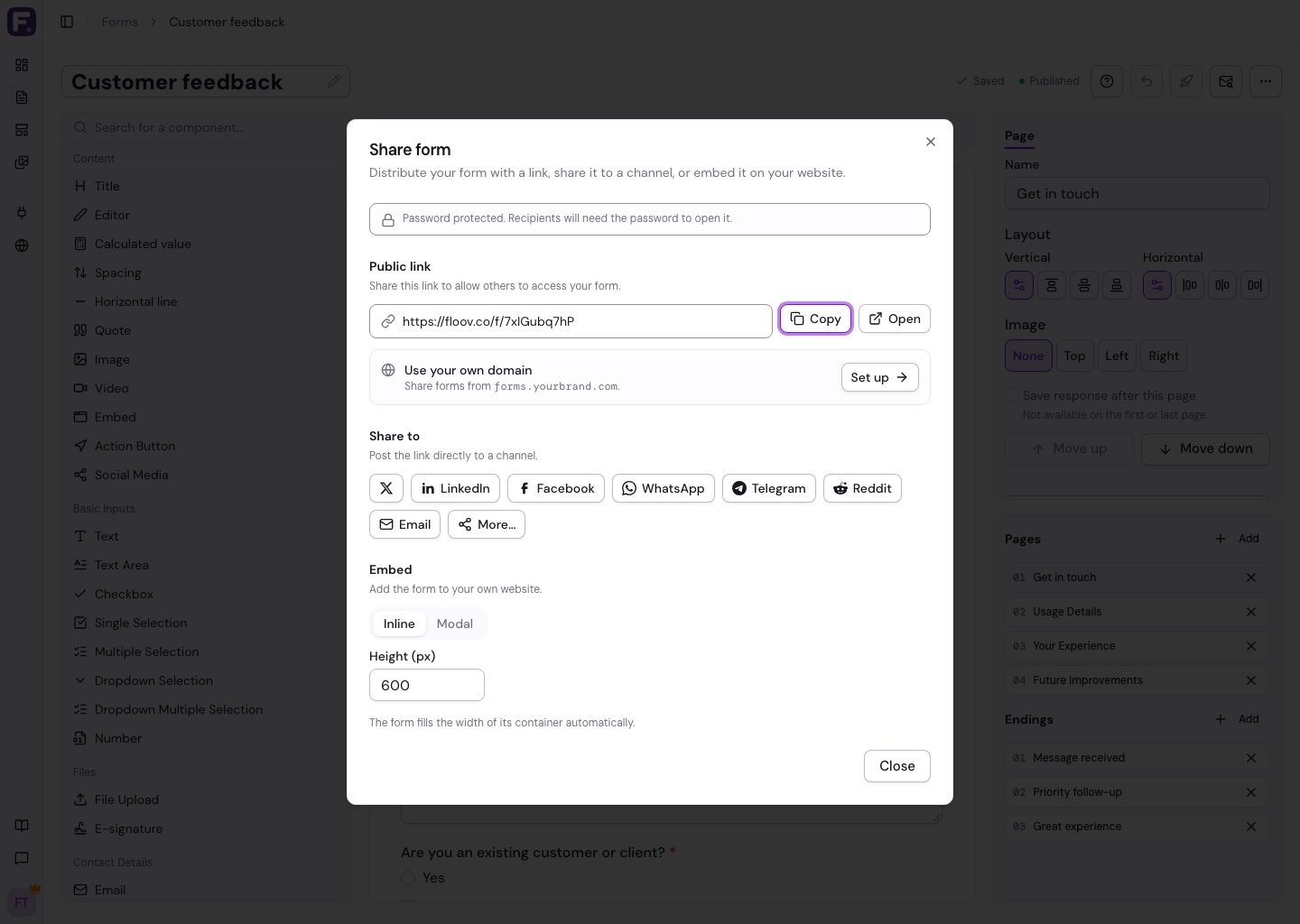Share the form to X (Twitter)

pos(386,488)
